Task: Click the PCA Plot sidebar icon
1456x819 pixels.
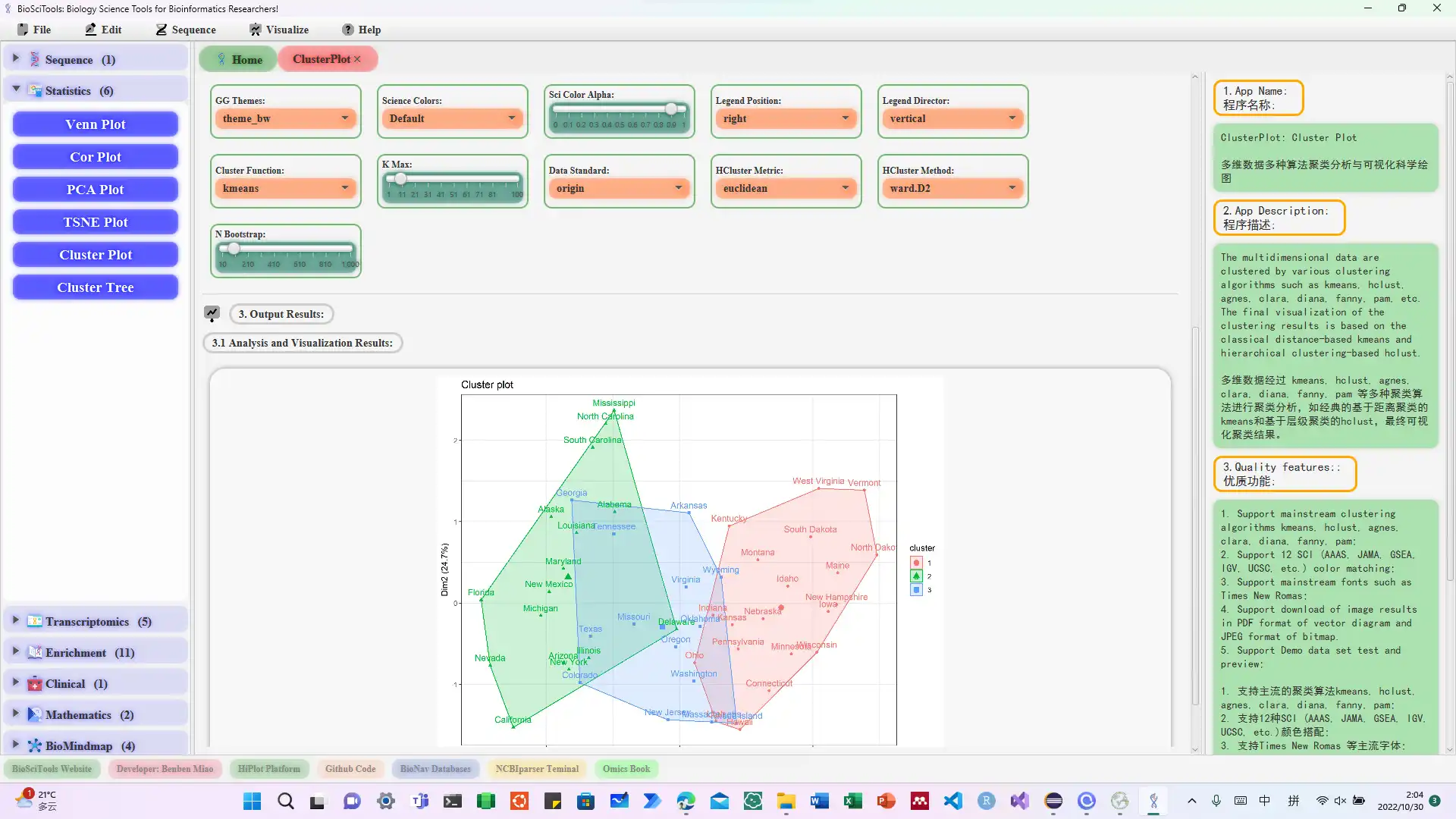Action: (95, 189)
